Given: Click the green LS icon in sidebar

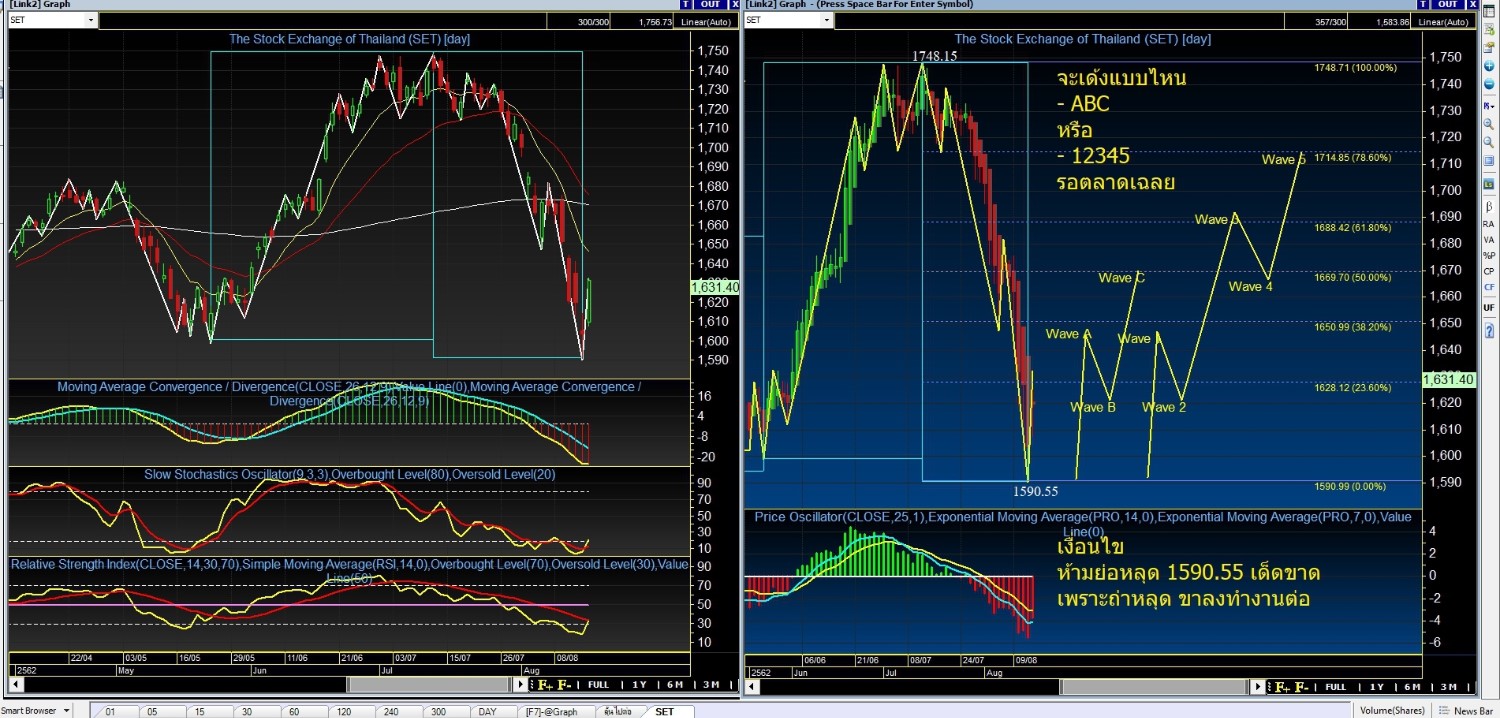Looking at the screenshot, I should pos(1489,183).
